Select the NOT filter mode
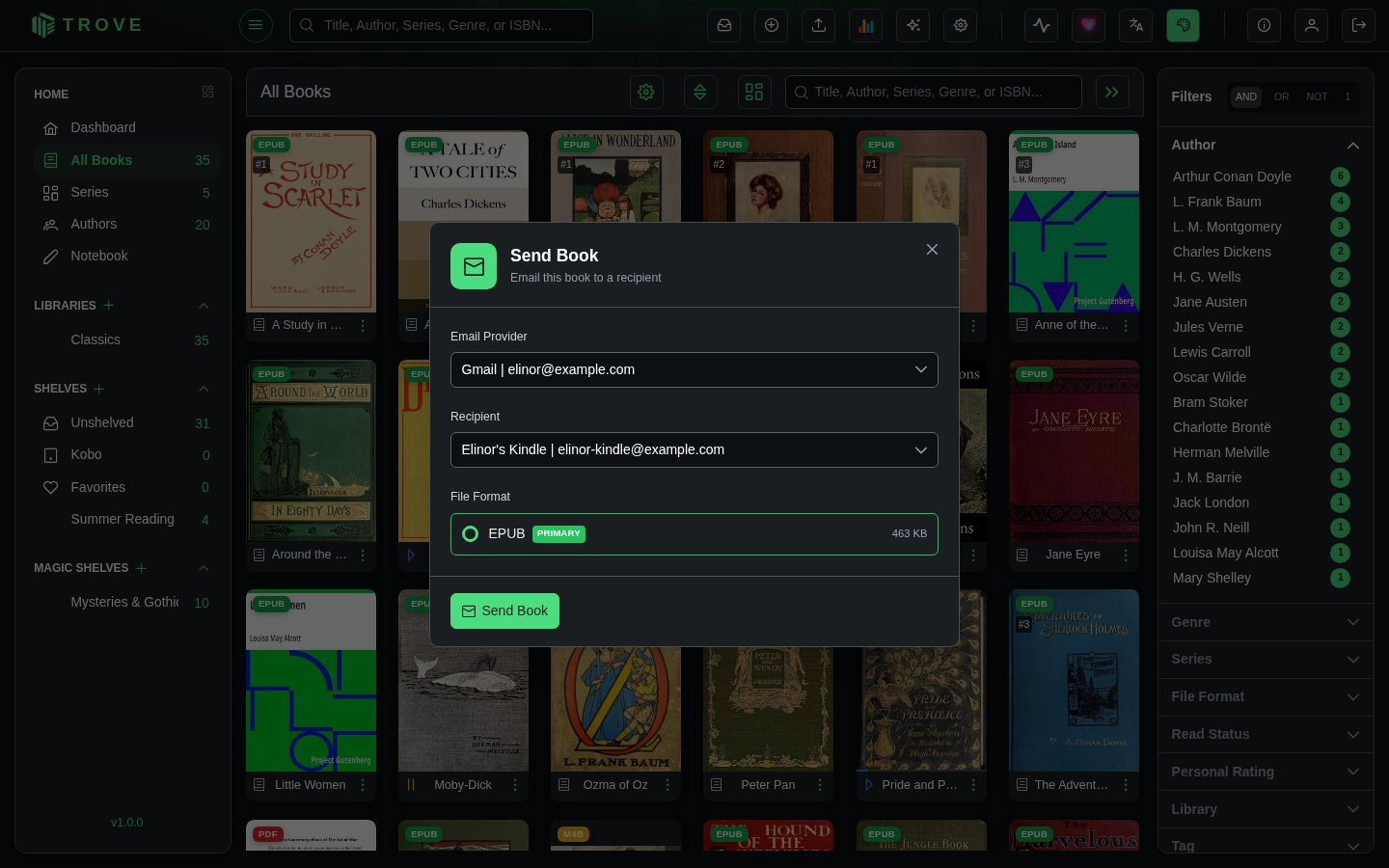Image resolution: width=1389 pixels, height=868 pixels. click(1317, 96)
